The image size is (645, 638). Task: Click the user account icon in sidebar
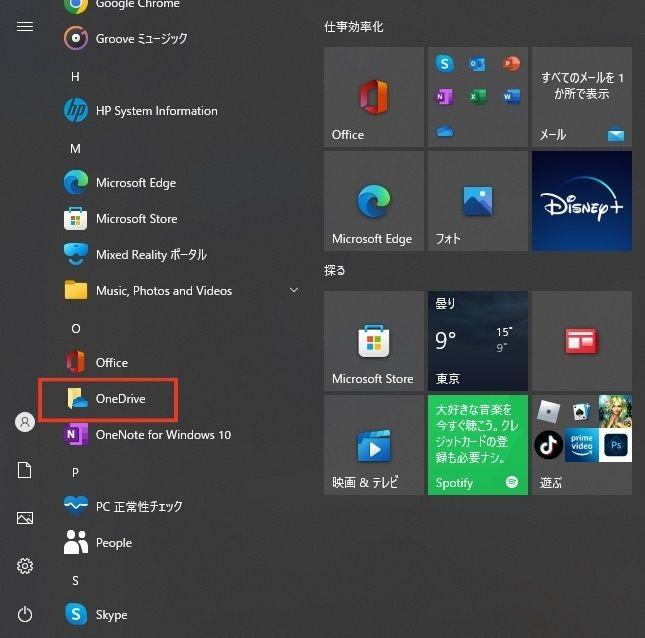click(25, 422)
